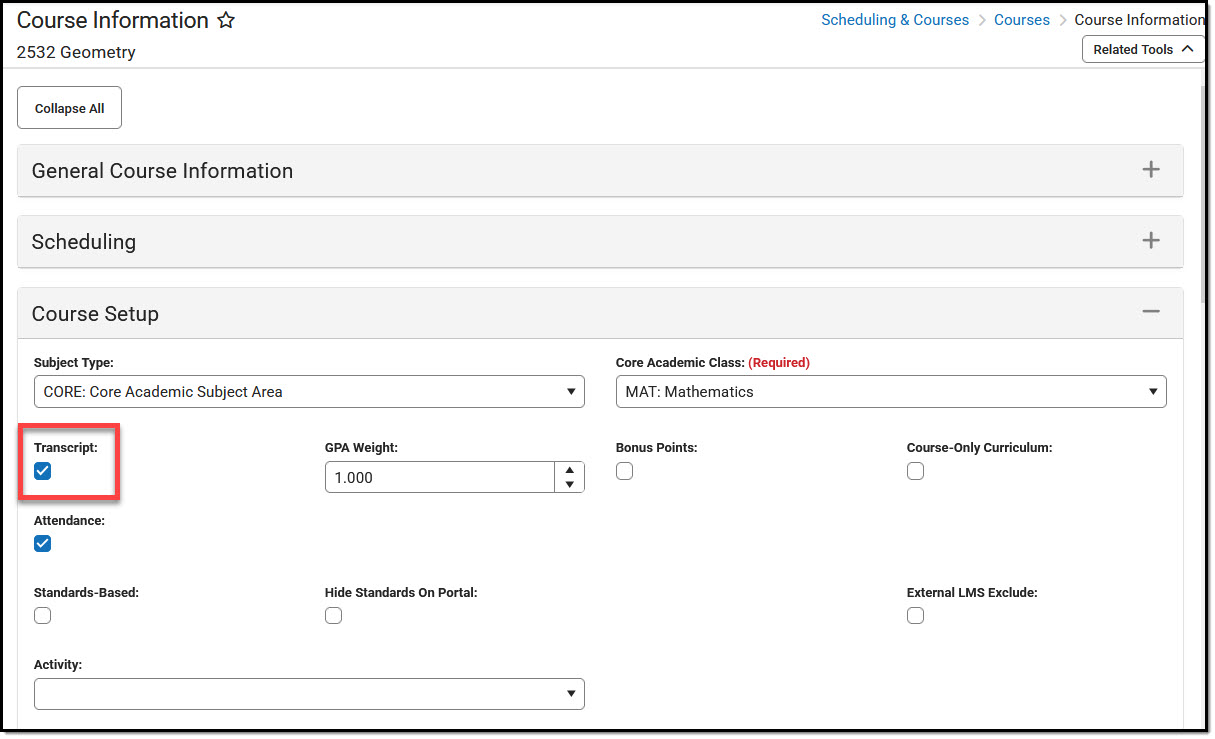1215x739 pixels.
Task: Uncheck the Transcript checkbox
Action: point(43,472)
